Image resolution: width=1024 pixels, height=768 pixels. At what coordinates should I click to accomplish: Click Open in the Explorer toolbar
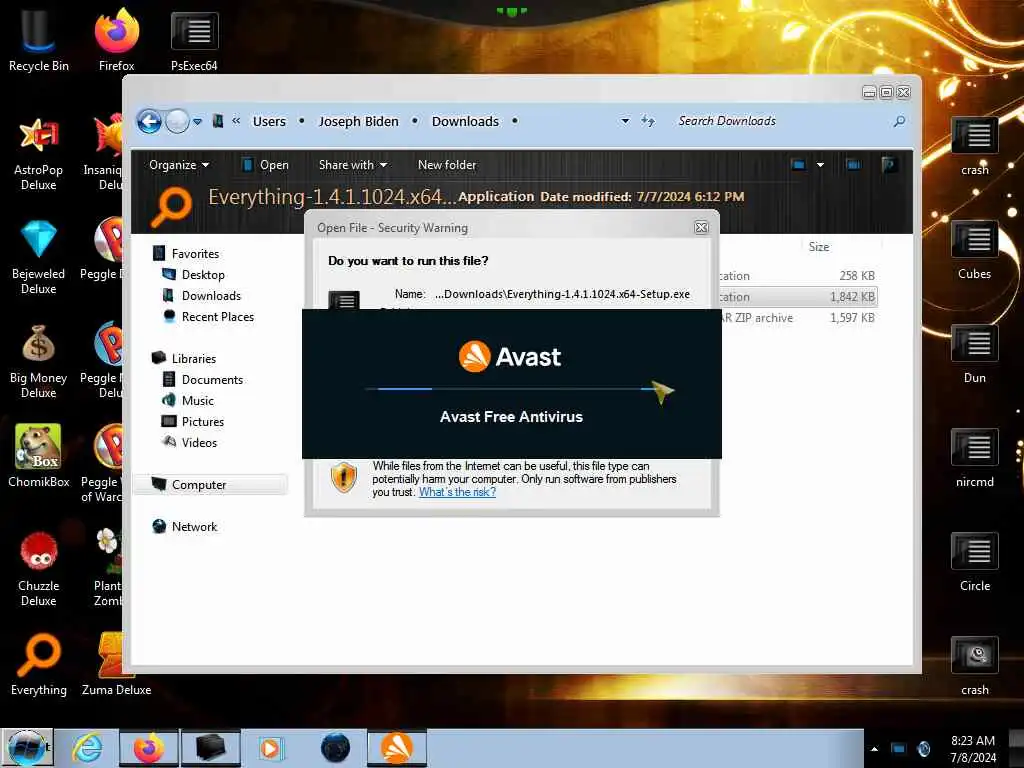[265, 165]
